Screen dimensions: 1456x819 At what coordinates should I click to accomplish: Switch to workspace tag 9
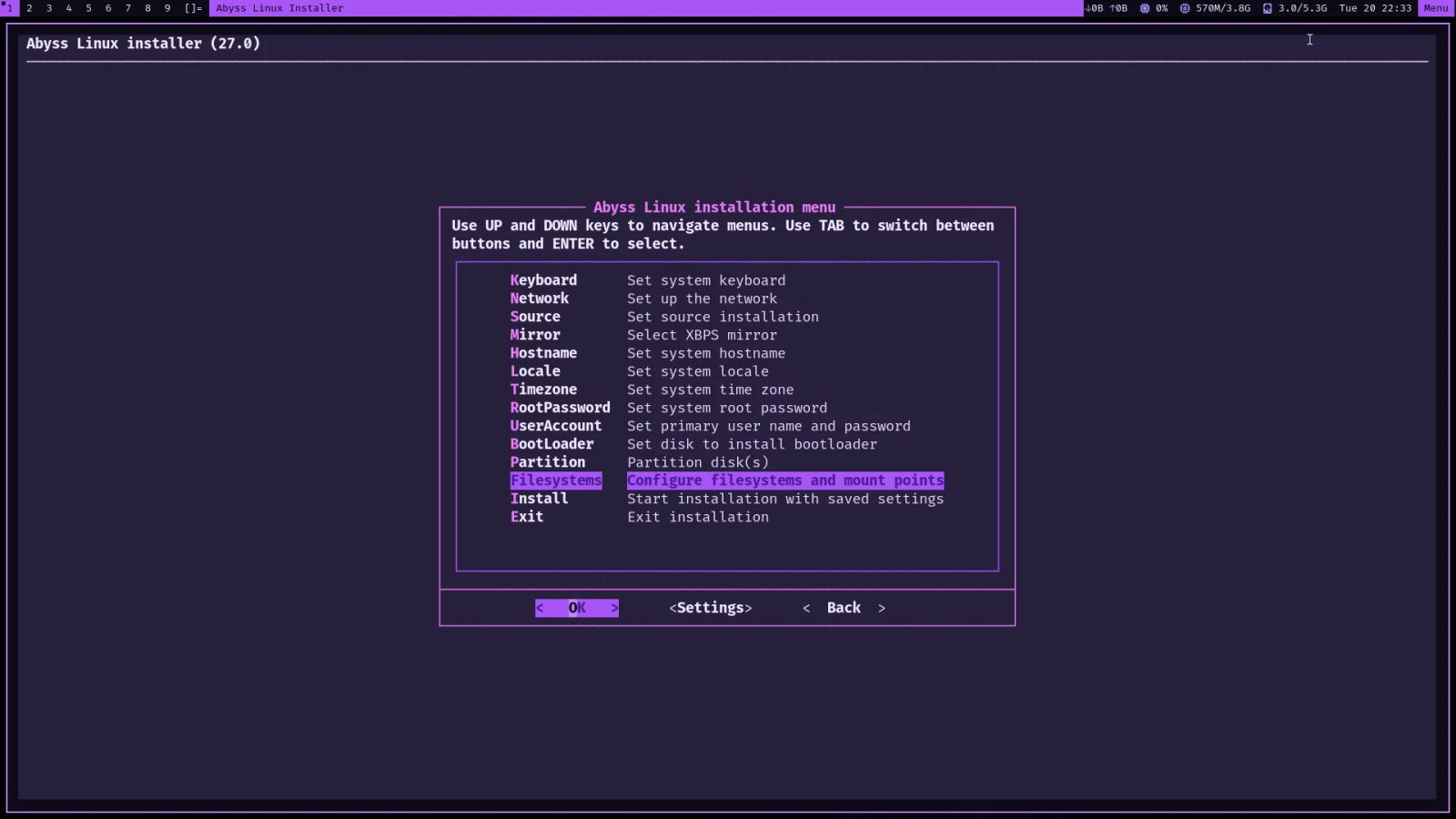pyautogui.click(x=167, y=8)
